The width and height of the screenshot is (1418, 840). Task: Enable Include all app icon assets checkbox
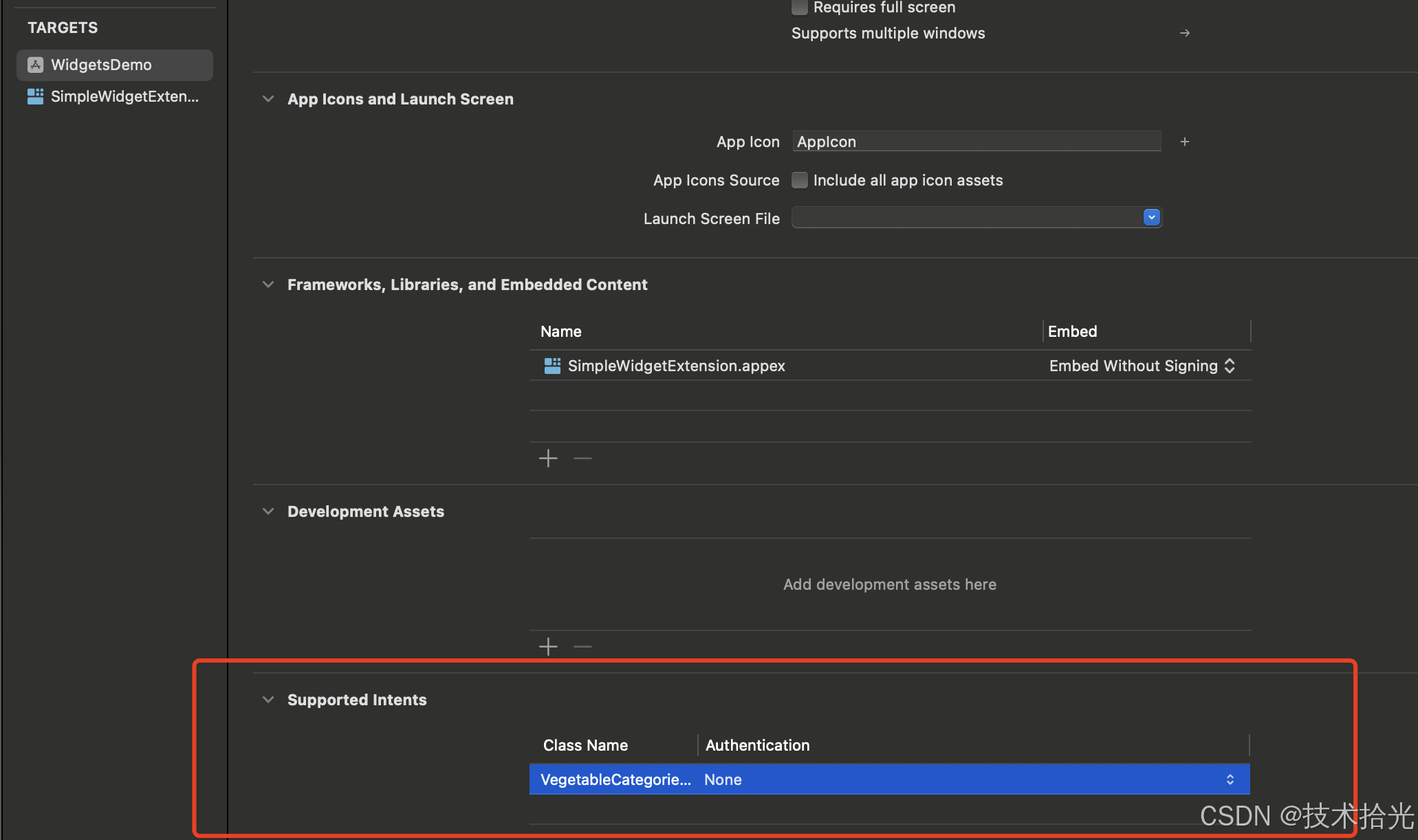799,180
